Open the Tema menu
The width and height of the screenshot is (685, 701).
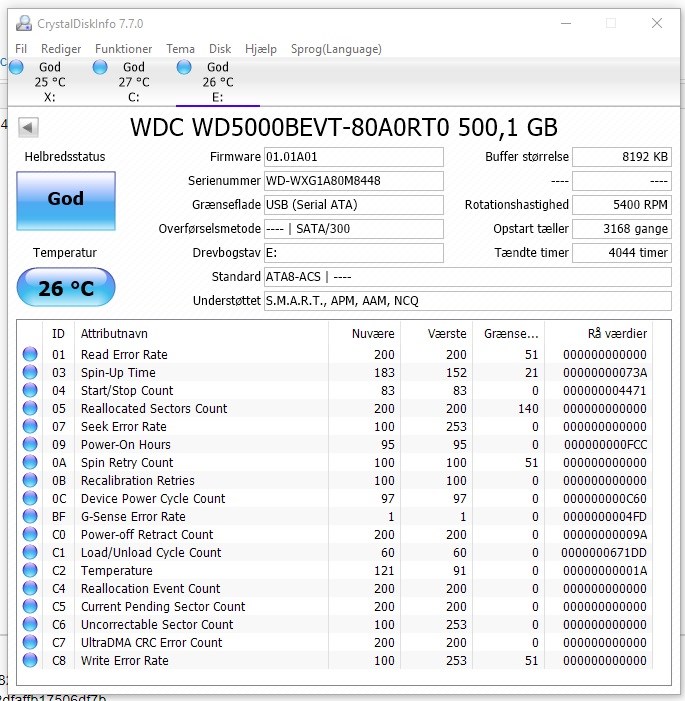180,49
